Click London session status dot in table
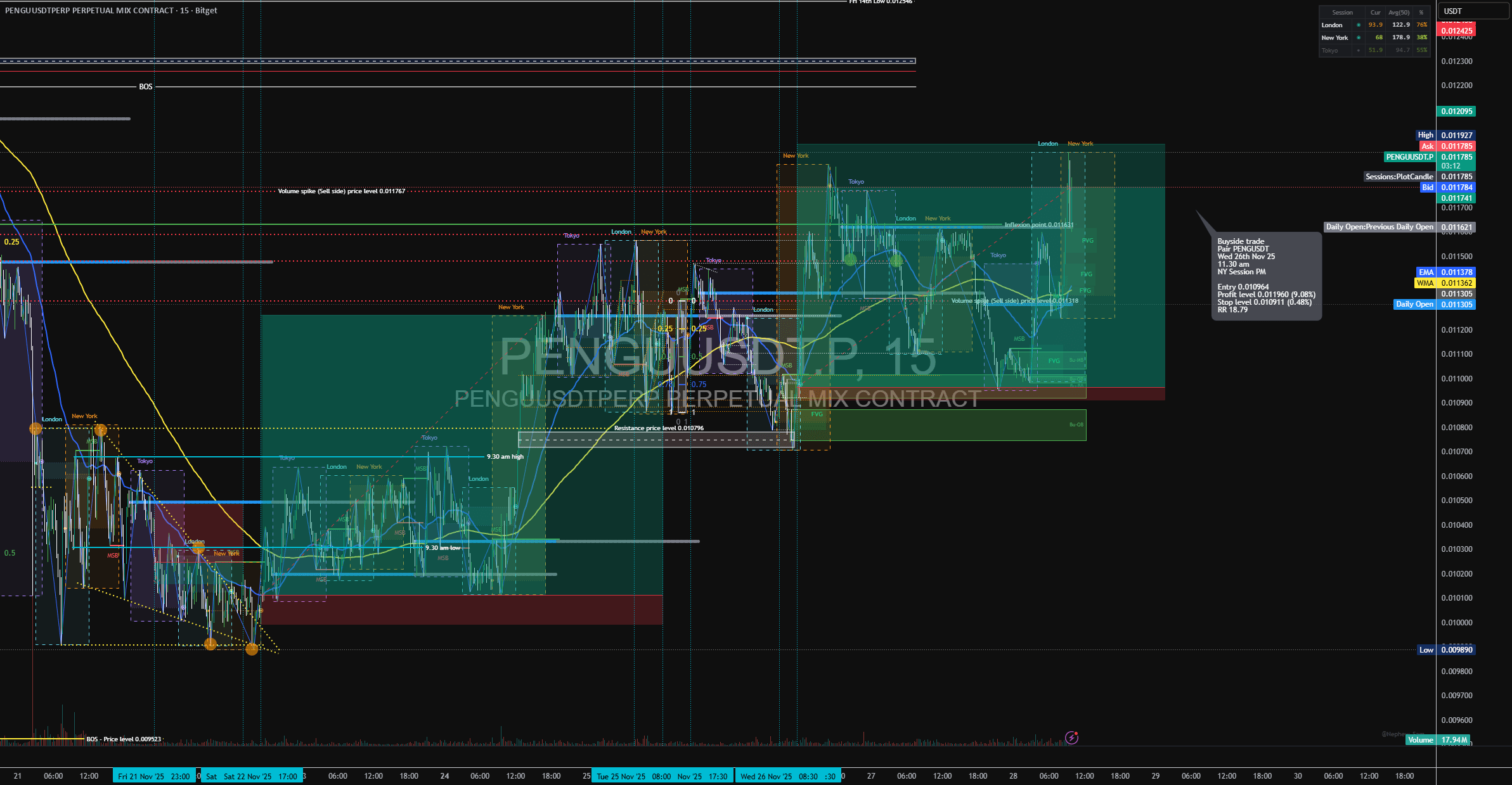The width and height of the screenshot is (1512, 785). pyautogui.click(x=1358, y=25)
